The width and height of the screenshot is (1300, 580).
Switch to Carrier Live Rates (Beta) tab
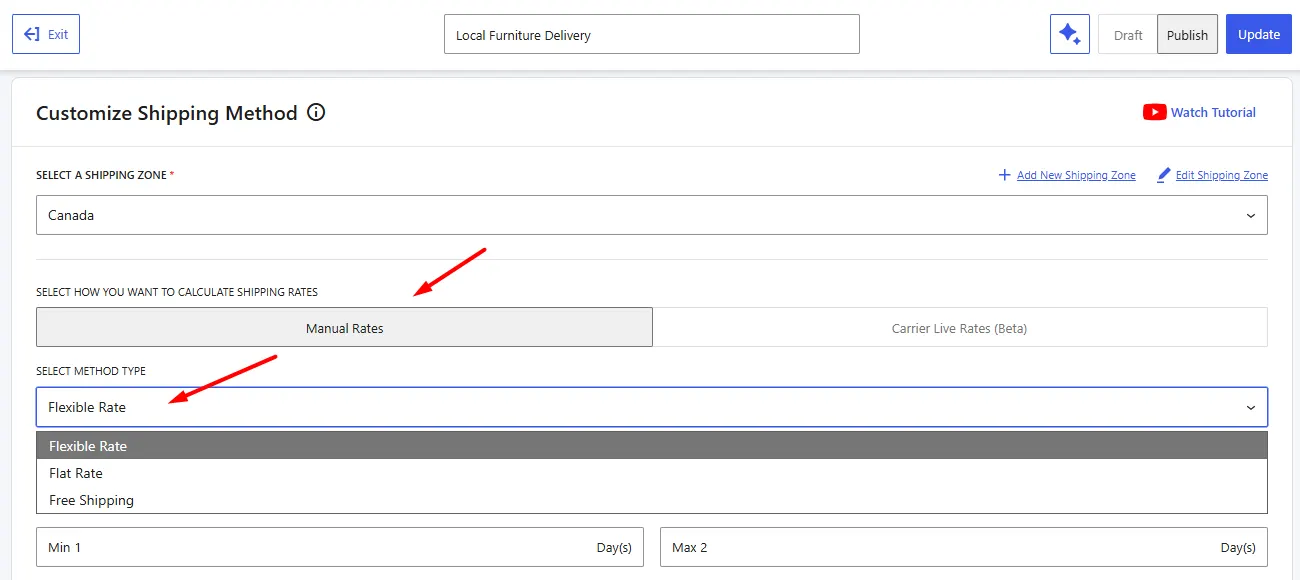coord(959,328)
